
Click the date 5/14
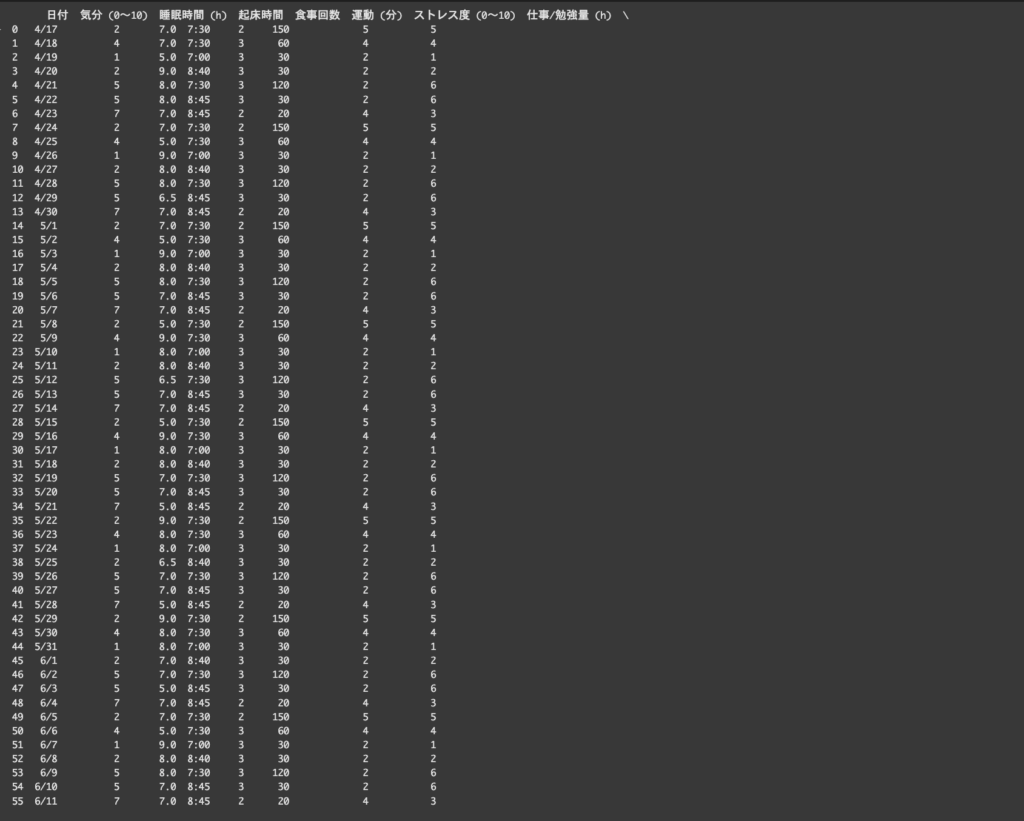pyautogui.click(x=46, y=408)
